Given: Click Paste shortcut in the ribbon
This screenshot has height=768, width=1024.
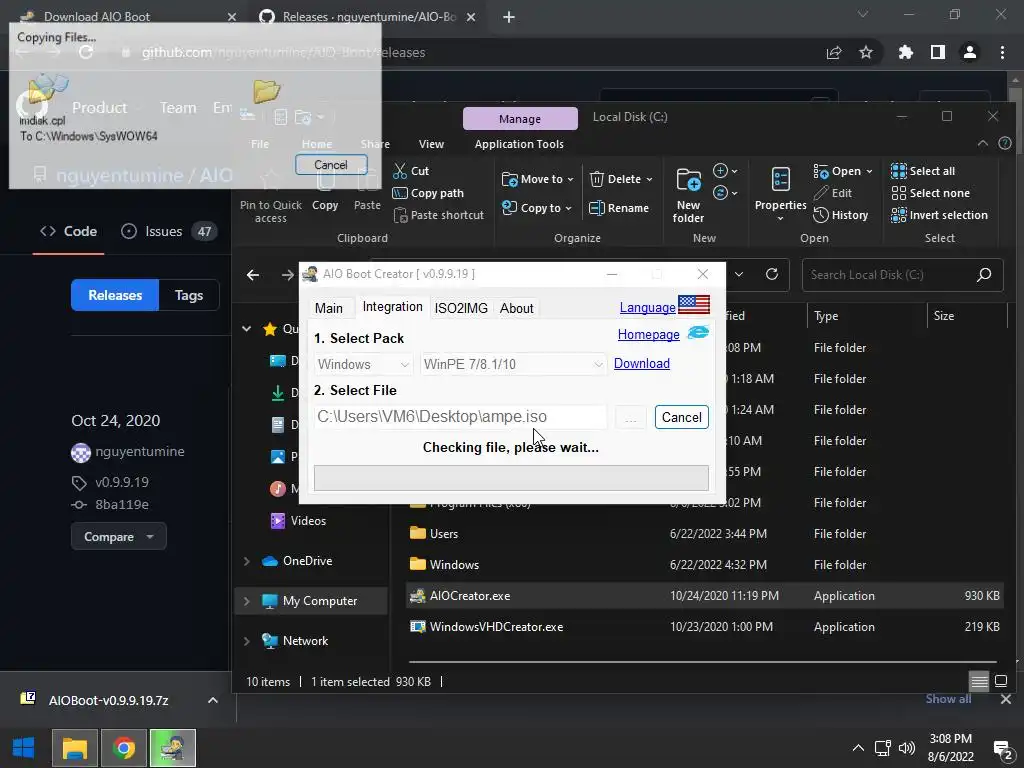Looking at the screenshot, I should pos(439,215).
